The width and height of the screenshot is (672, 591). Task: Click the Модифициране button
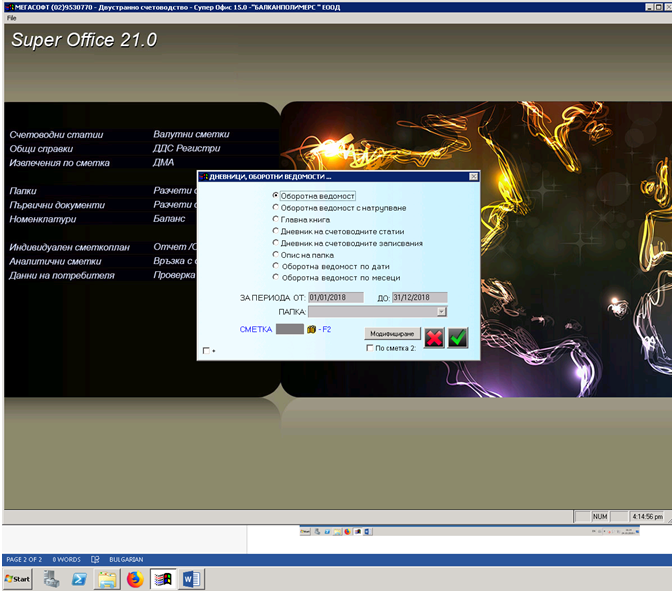pos(392,333)
